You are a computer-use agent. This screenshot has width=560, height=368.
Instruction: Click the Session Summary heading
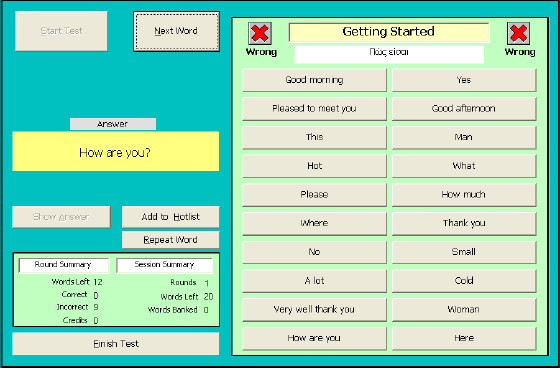(x=164, y=265)
